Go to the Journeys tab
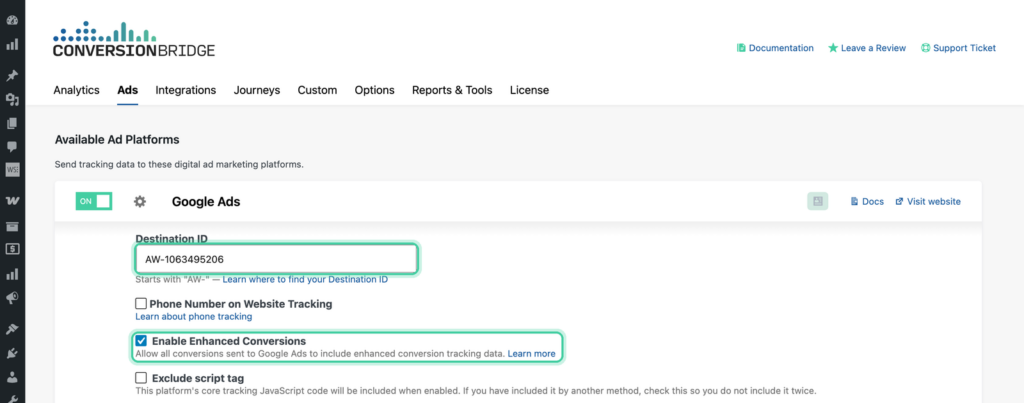This screenshot has height=403, width=1024. 257,90
